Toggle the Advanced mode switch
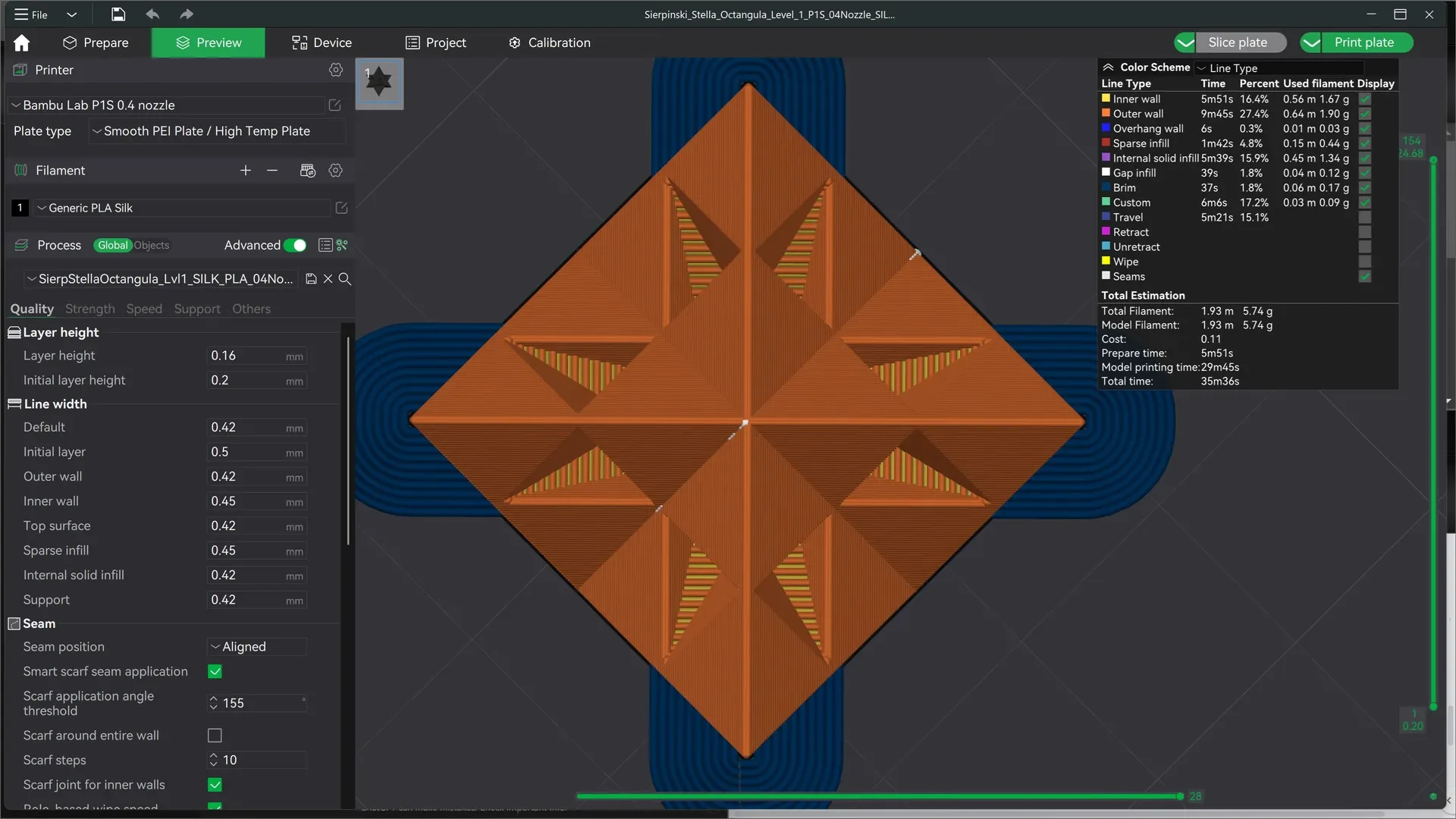 [x=295, y=245]
